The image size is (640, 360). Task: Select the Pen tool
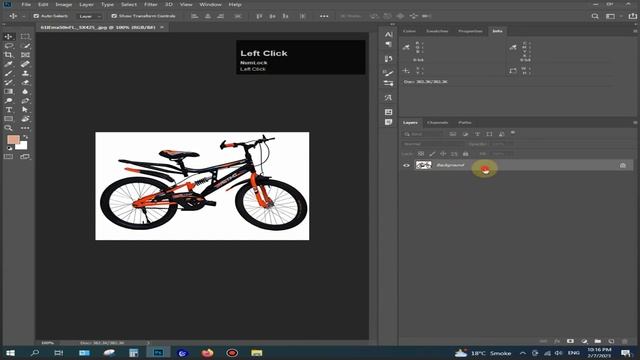coord(25,100)
